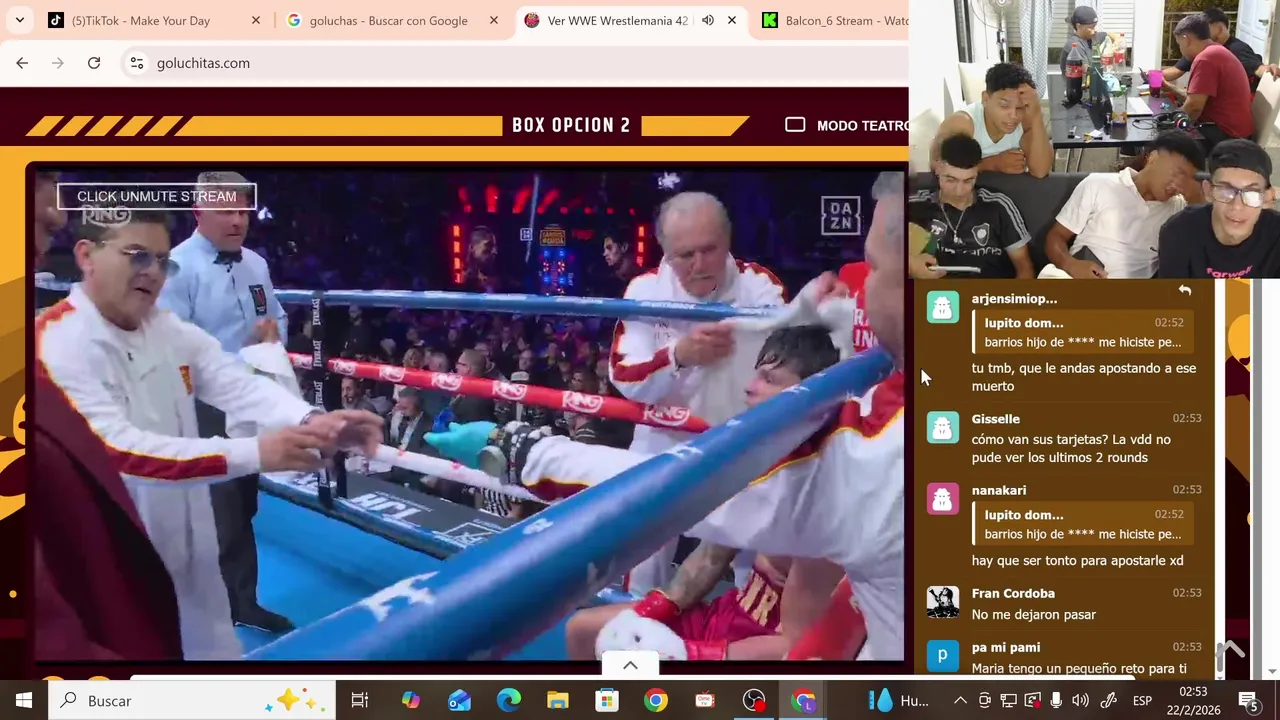The width and height of the screenshot is (1280, 720).
Task: Switch to Chrome profile L window on taskbar
Action: click(803, 701)
